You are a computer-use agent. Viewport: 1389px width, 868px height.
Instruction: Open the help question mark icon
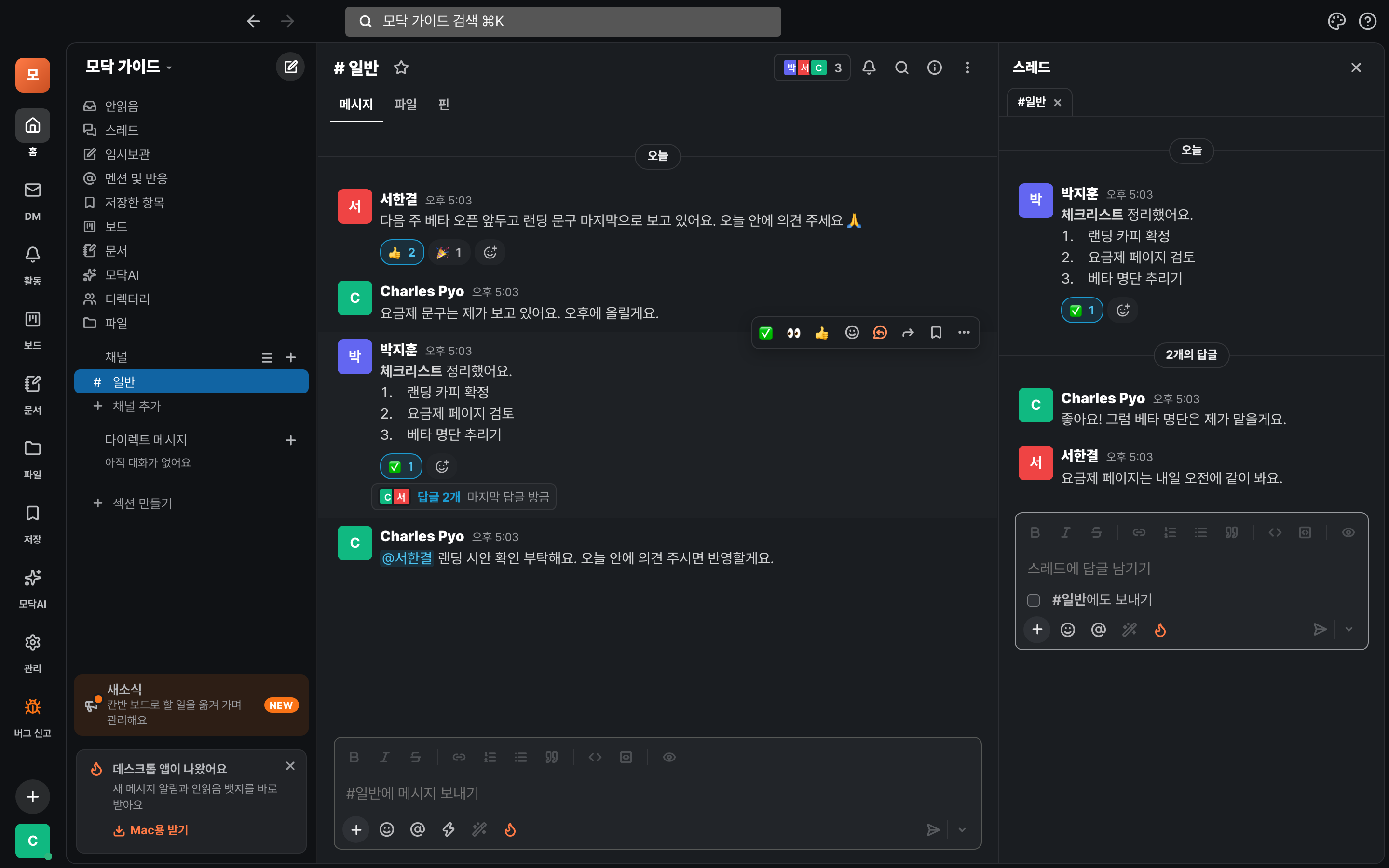click(1367, 21)
